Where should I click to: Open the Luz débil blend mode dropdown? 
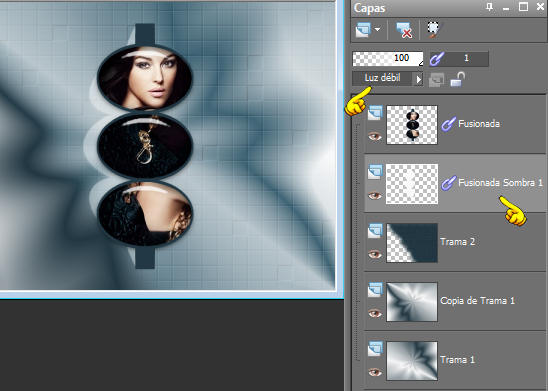(383, 78)
